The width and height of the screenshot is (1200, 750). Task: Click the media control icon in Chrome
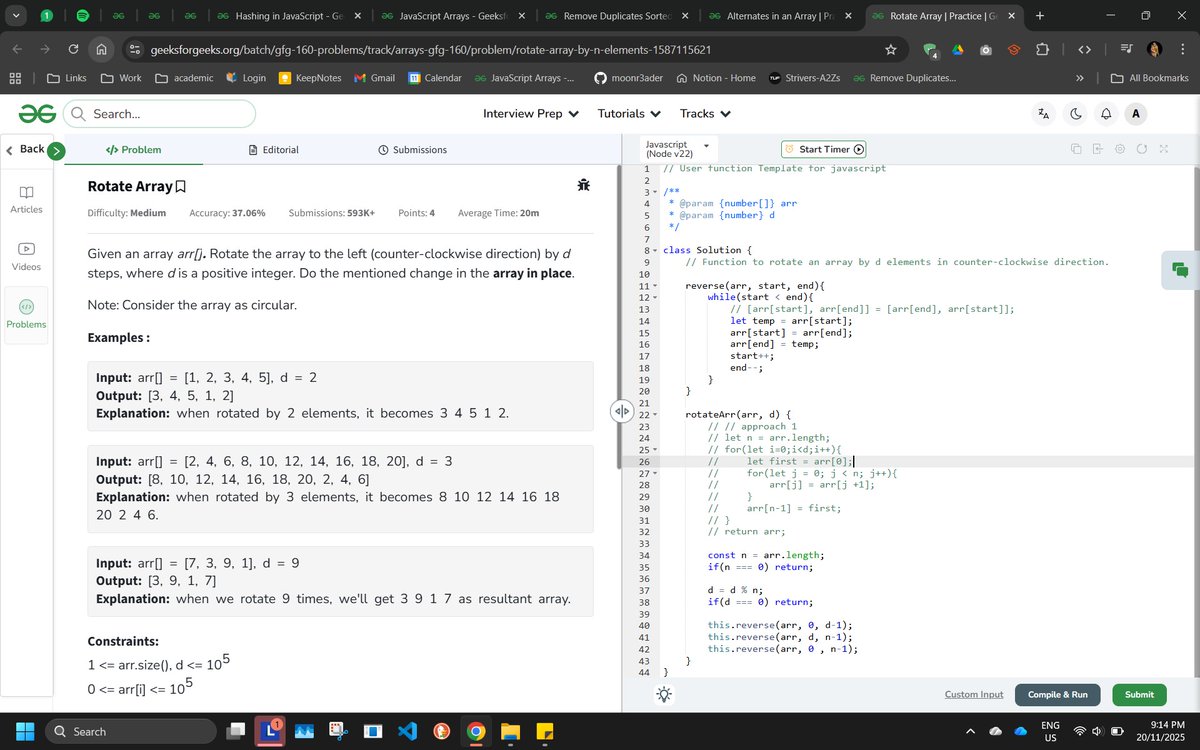(1126, 50)
